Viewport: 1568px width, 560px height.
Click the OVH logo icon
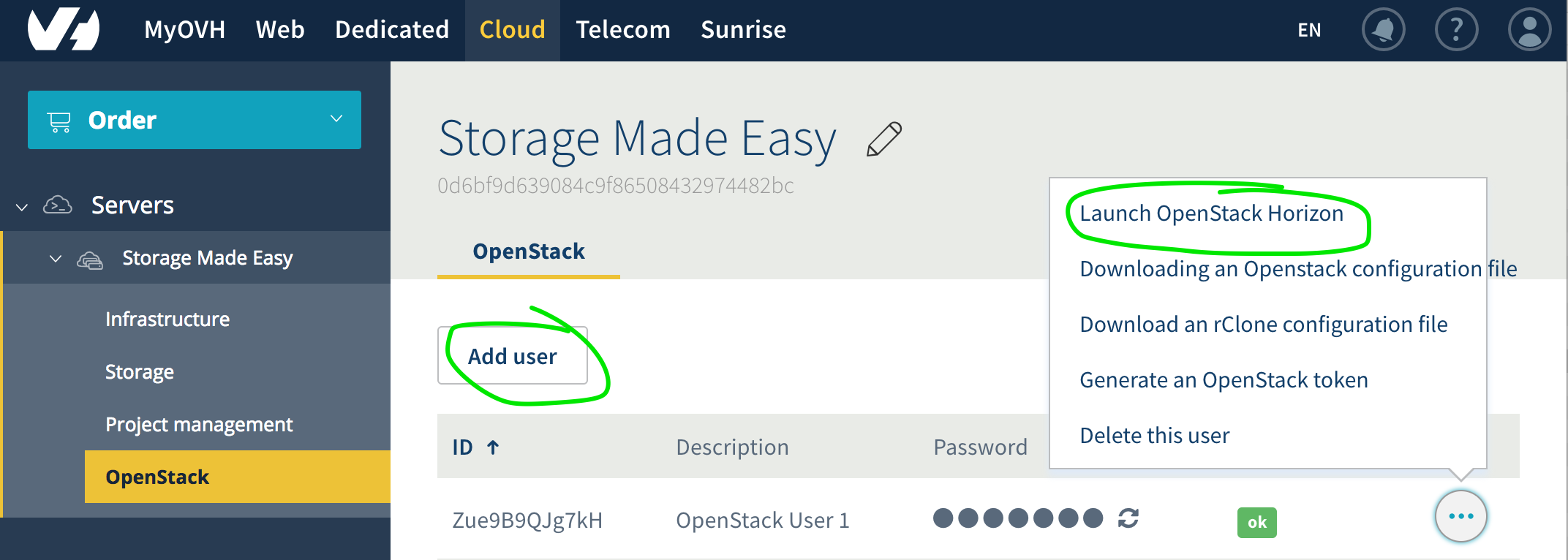[64, 29]
